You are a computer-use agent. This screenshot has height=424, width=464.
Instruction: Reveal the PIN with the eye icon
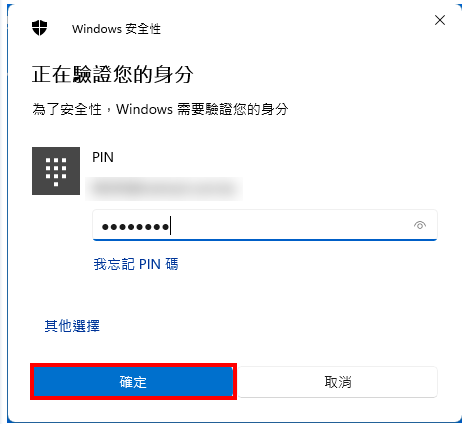420,226
